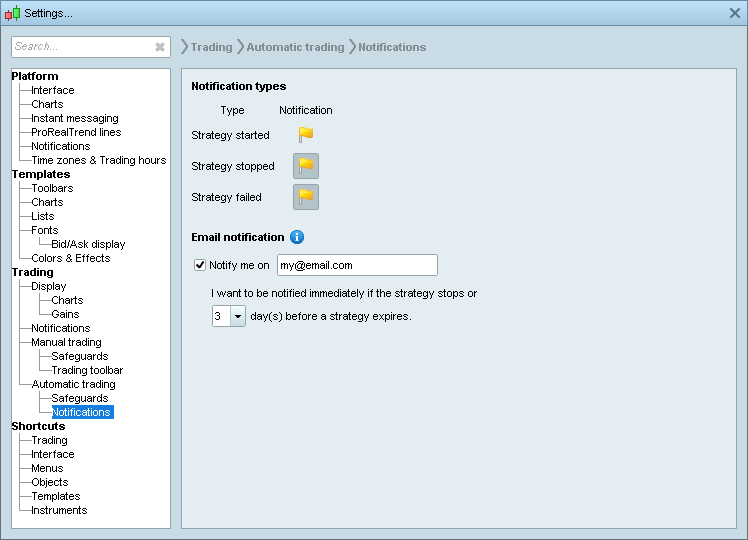Open Time zones & Trading hours
The width and height of the screenshot is (748, 540).
pyautogui.click(x=98, y=160)
